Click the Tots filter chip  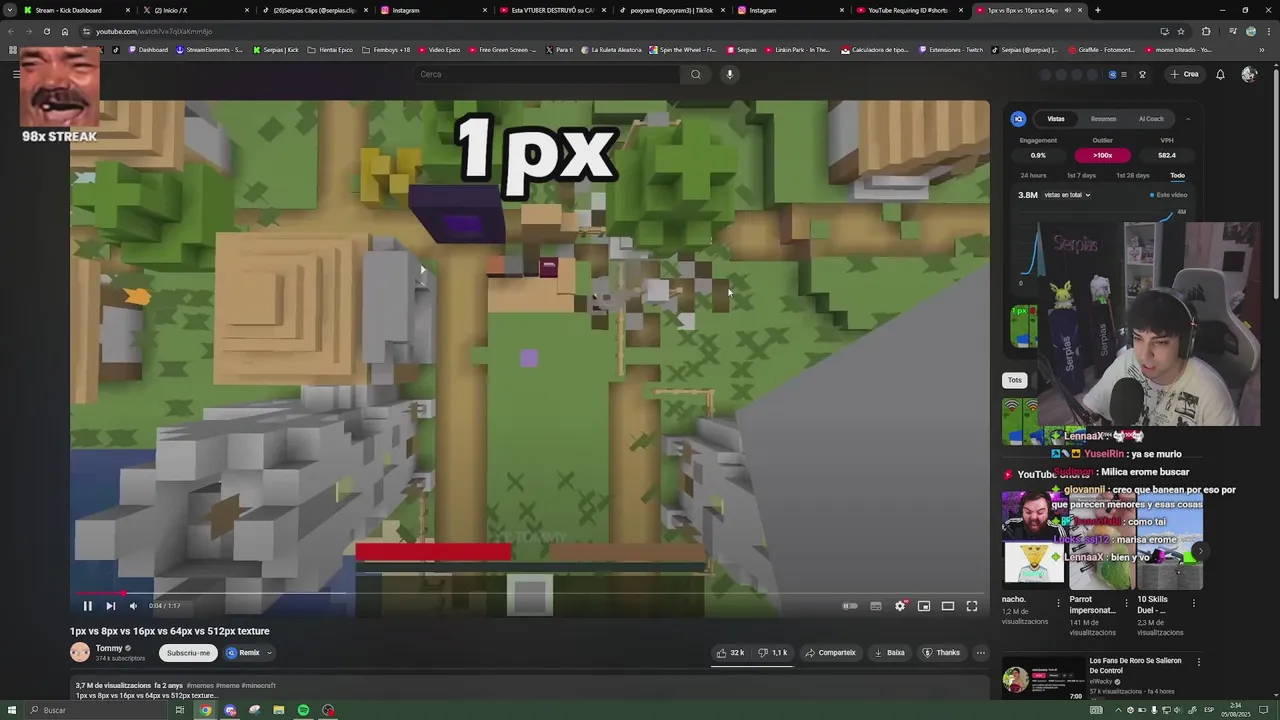coord(1015,380)
